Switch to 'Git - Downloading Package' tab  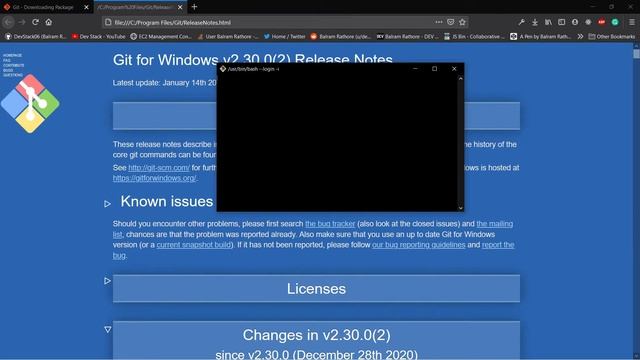tap(46, 7)
